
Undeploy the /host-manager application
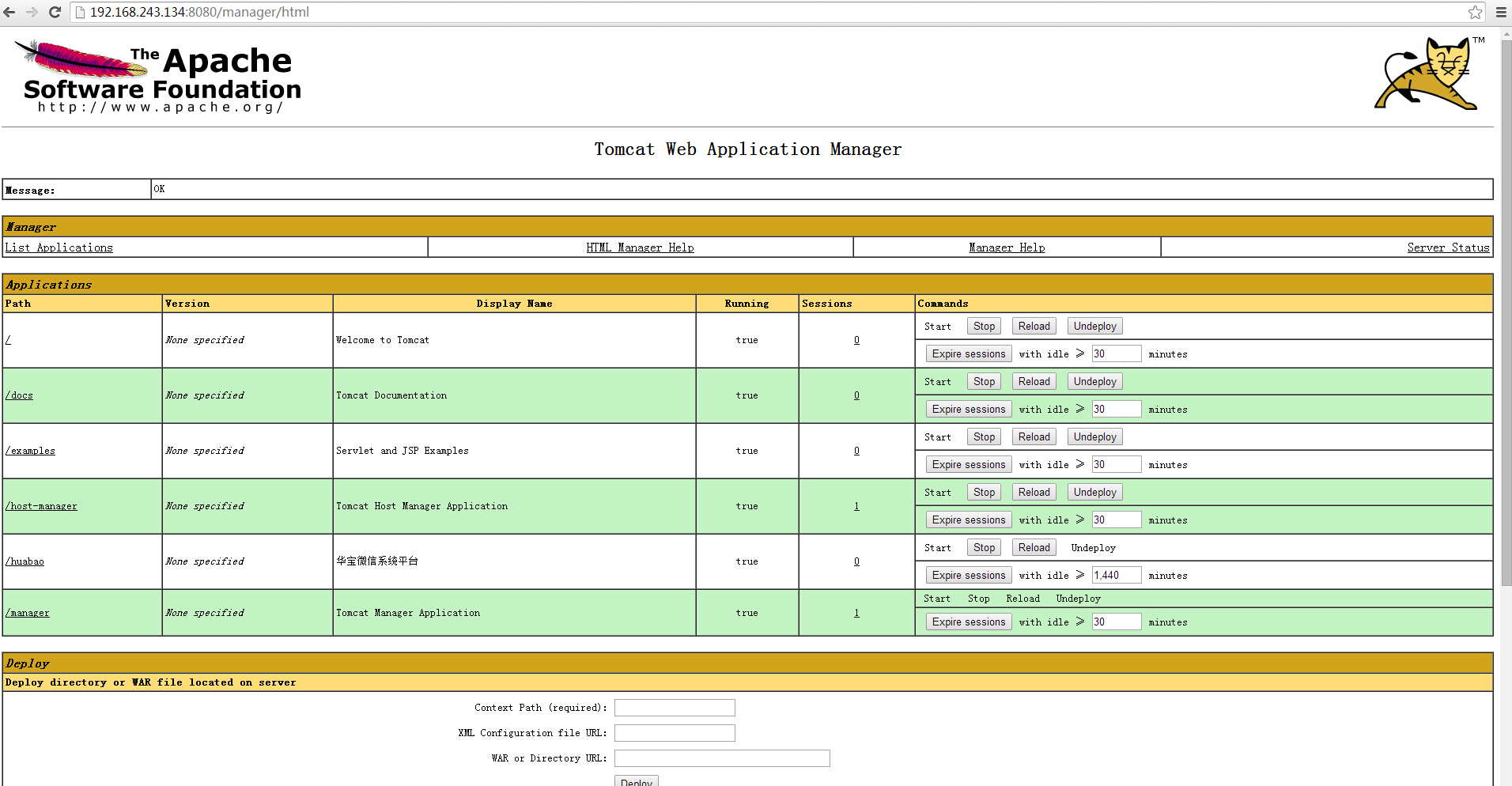1094,492
